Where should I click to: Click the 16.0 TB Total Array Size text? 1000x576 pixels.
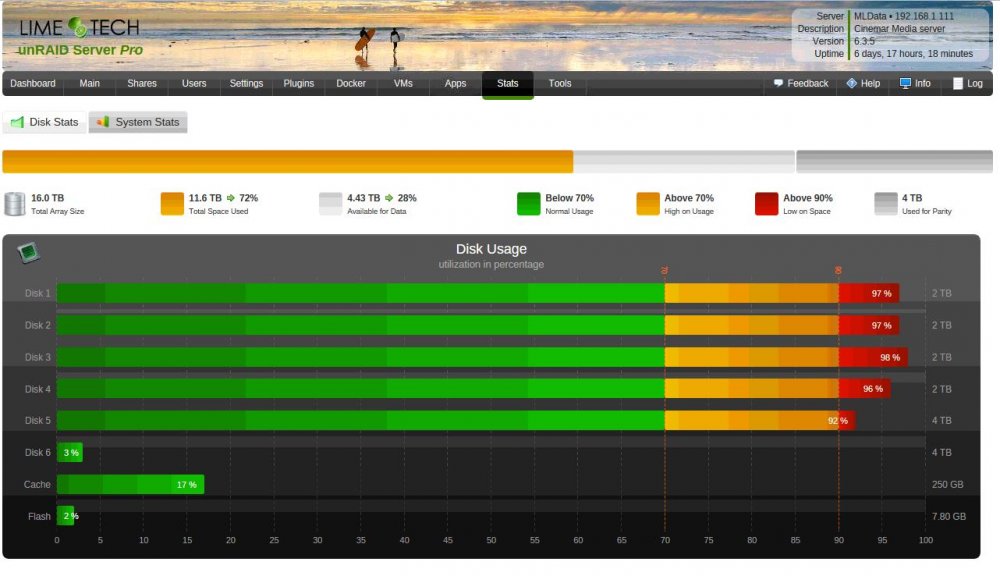coord(47,198)
